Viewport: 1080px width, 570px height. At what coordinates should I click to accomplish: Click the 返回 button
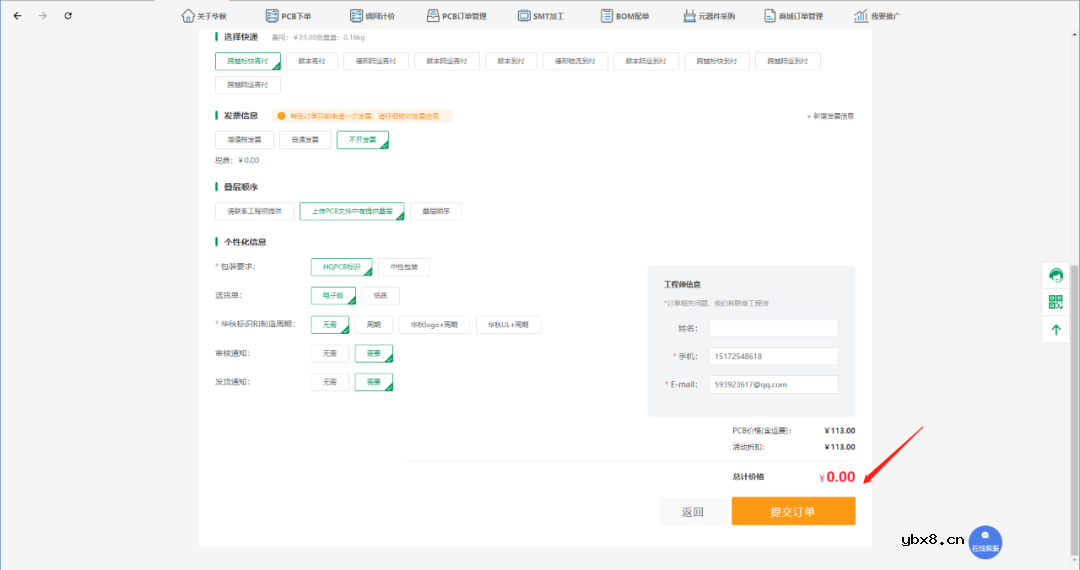692,512
